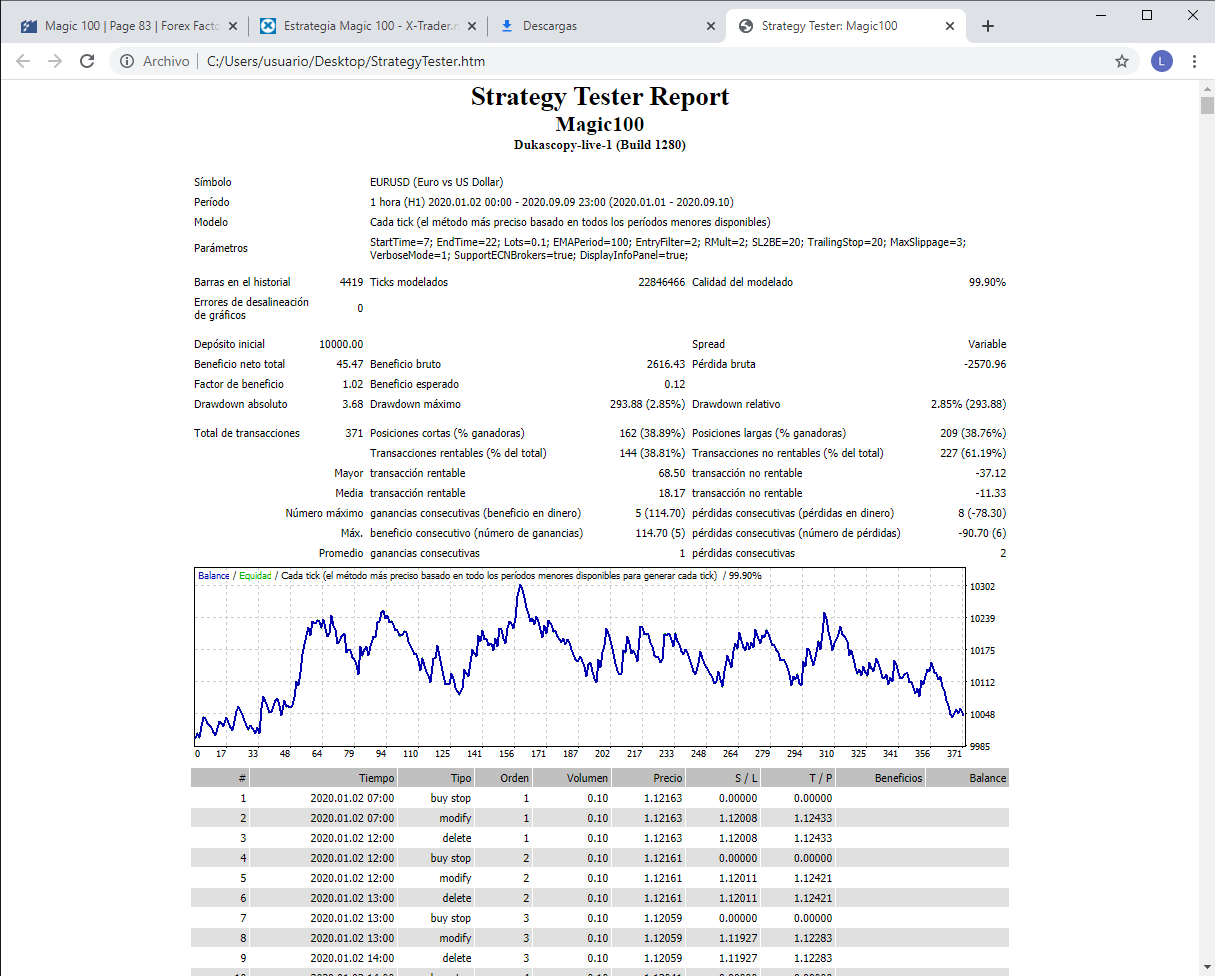Open a new browser tab

point(988,26)
